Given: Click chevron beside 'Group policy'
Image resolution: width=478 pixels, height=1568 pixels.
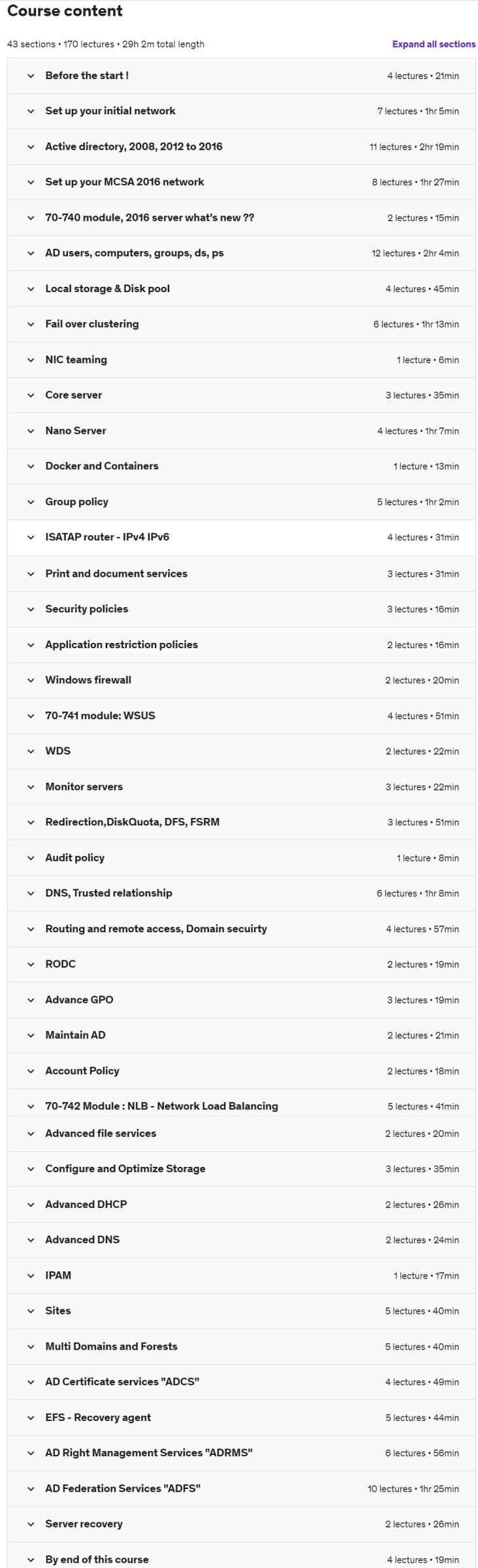Looking at the screenshot, I should pos(31,502).
